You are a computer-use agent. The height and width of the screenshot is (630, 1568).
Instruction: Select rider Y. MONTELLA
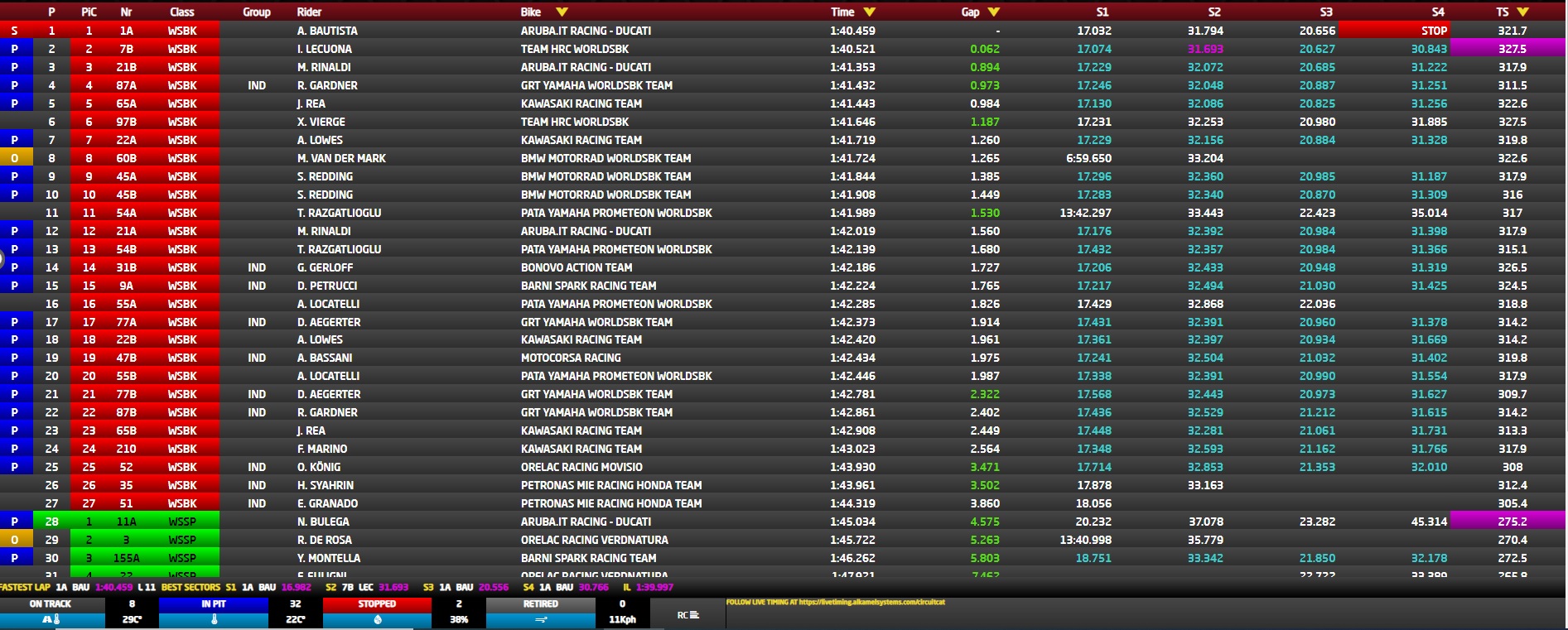point(329,558)
